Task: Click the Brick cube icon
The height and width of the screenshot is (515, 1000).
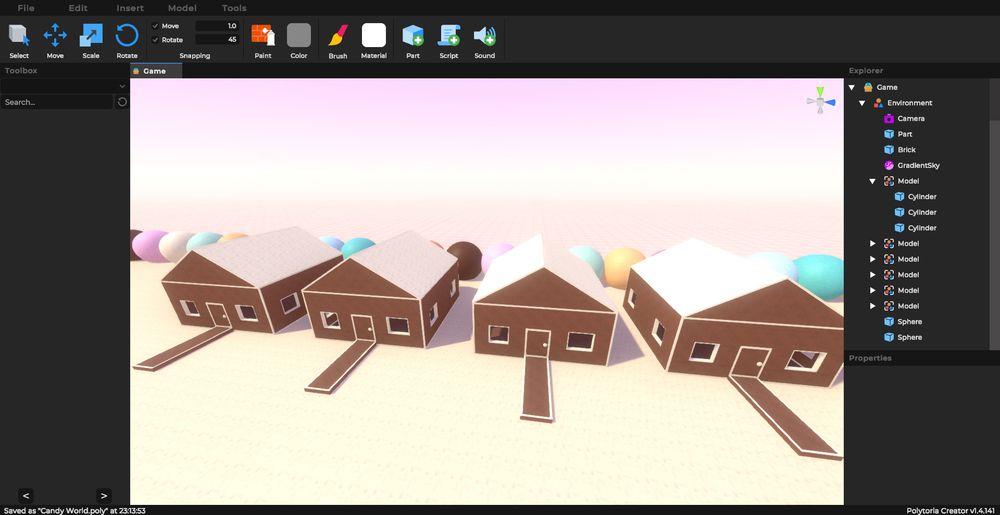Action: point(888,150)
